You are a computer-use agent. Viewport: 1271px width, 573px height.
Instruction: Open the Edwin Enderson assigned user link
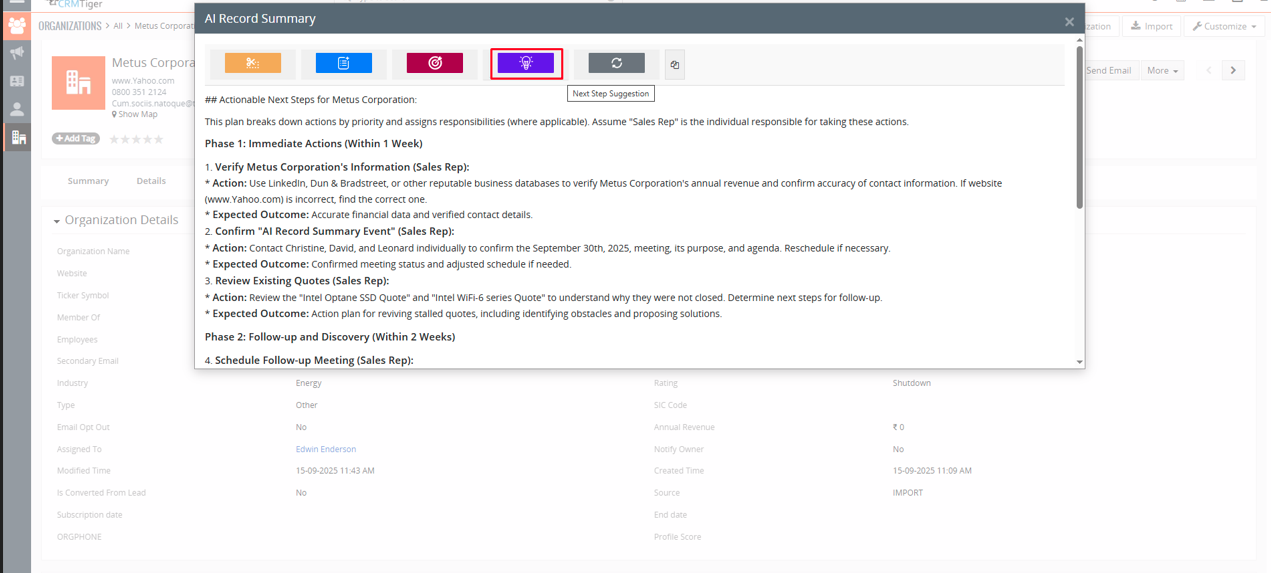coord(326,449)
